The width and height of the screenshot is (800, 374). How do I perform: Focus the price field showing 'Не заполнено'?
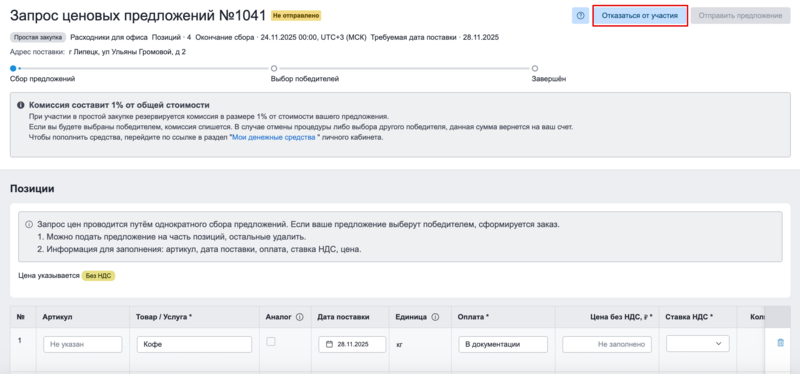(x=607, y=344)
